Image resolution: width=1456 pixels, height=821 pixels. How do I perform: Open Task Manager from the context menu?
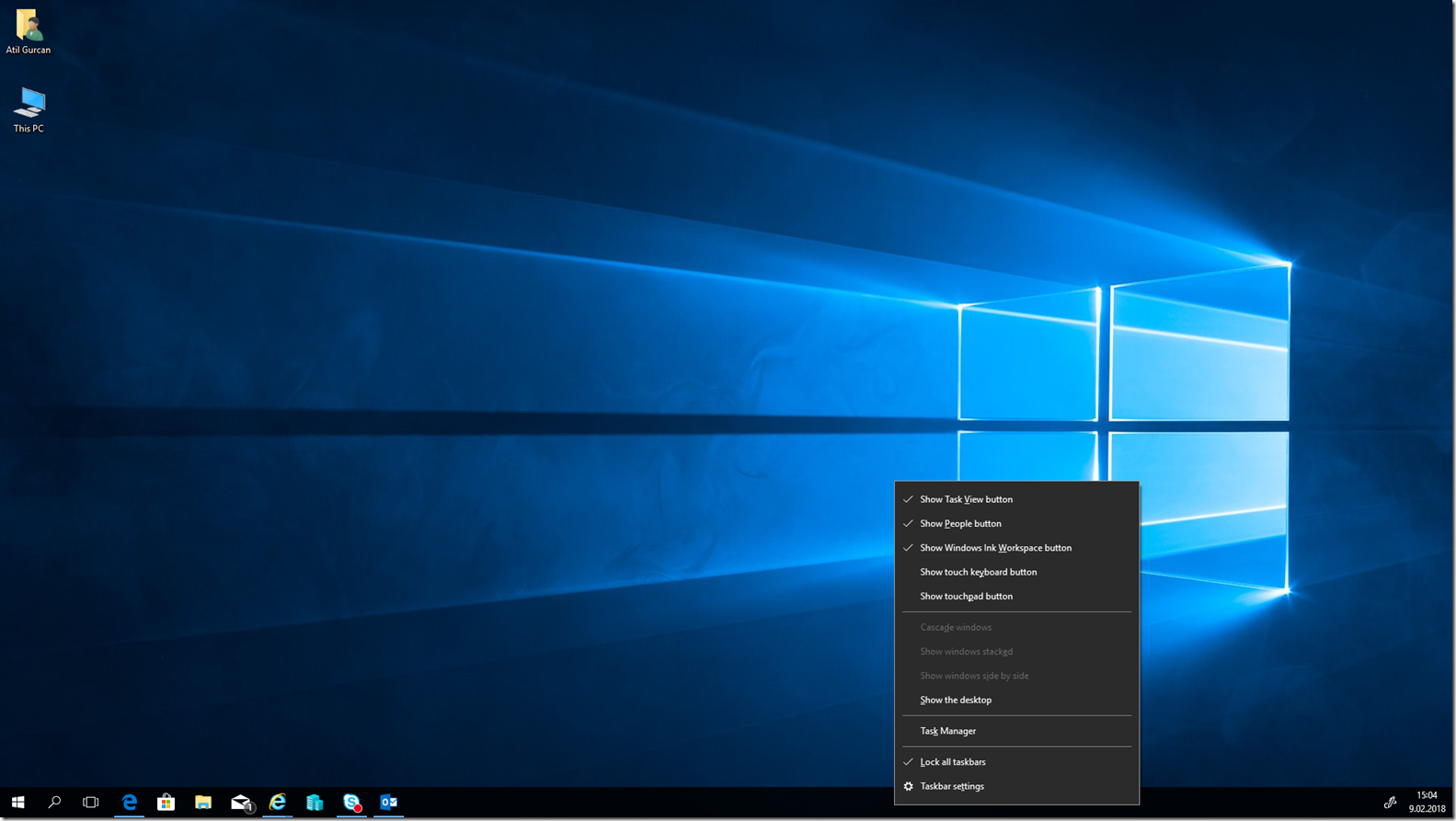coord(1016,731)
